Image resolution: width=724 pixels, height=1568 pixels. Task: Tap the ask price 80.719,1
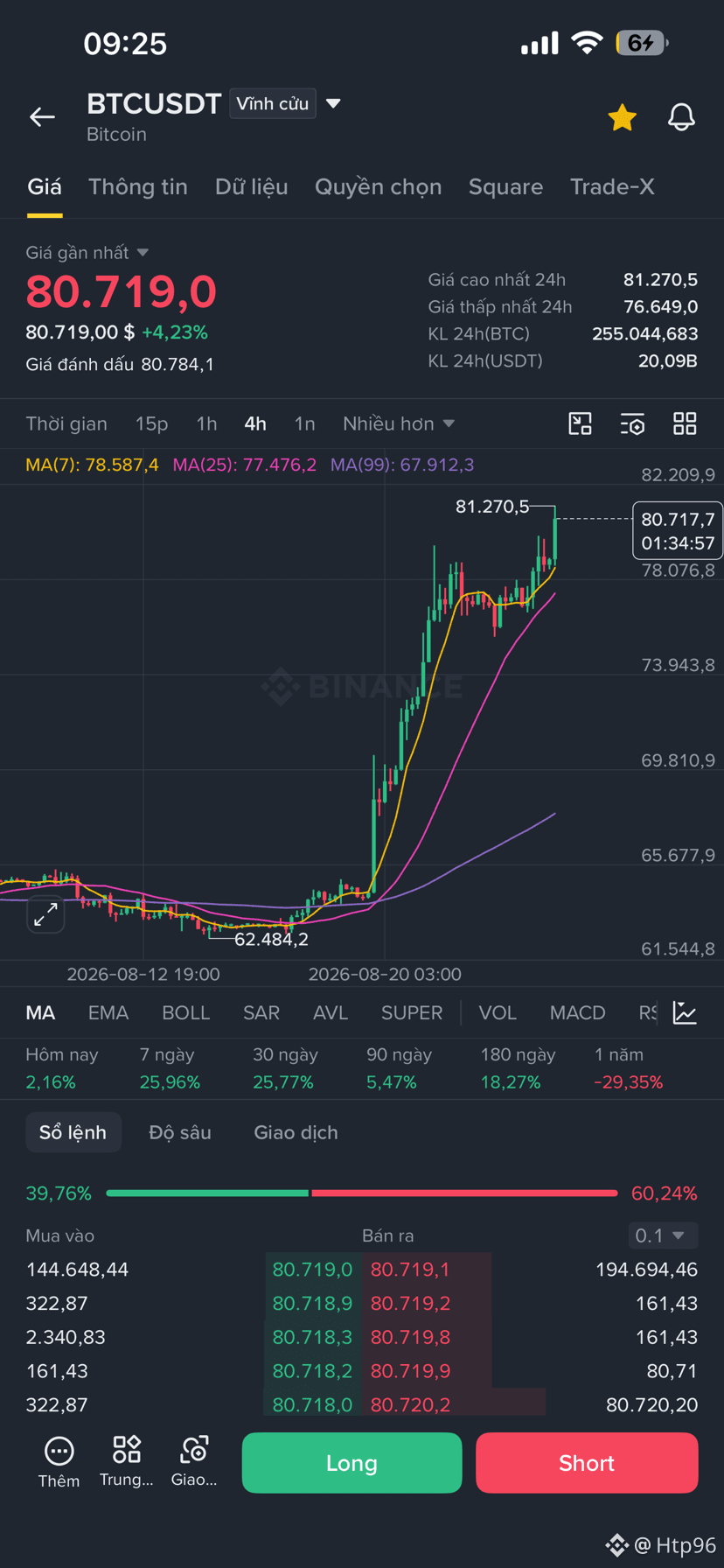410,1270
